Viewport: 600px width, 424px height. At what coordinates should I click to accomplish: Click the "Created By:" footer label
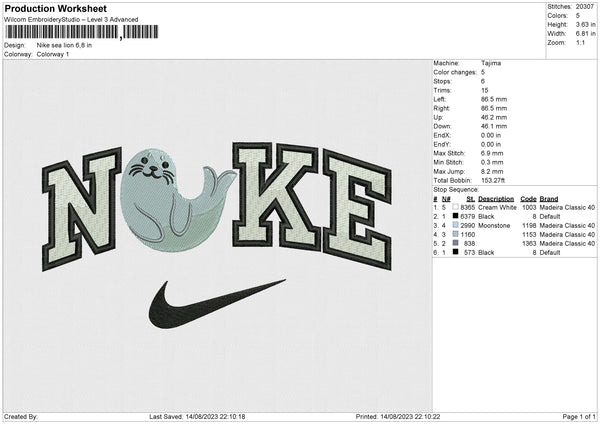point(21,417)
